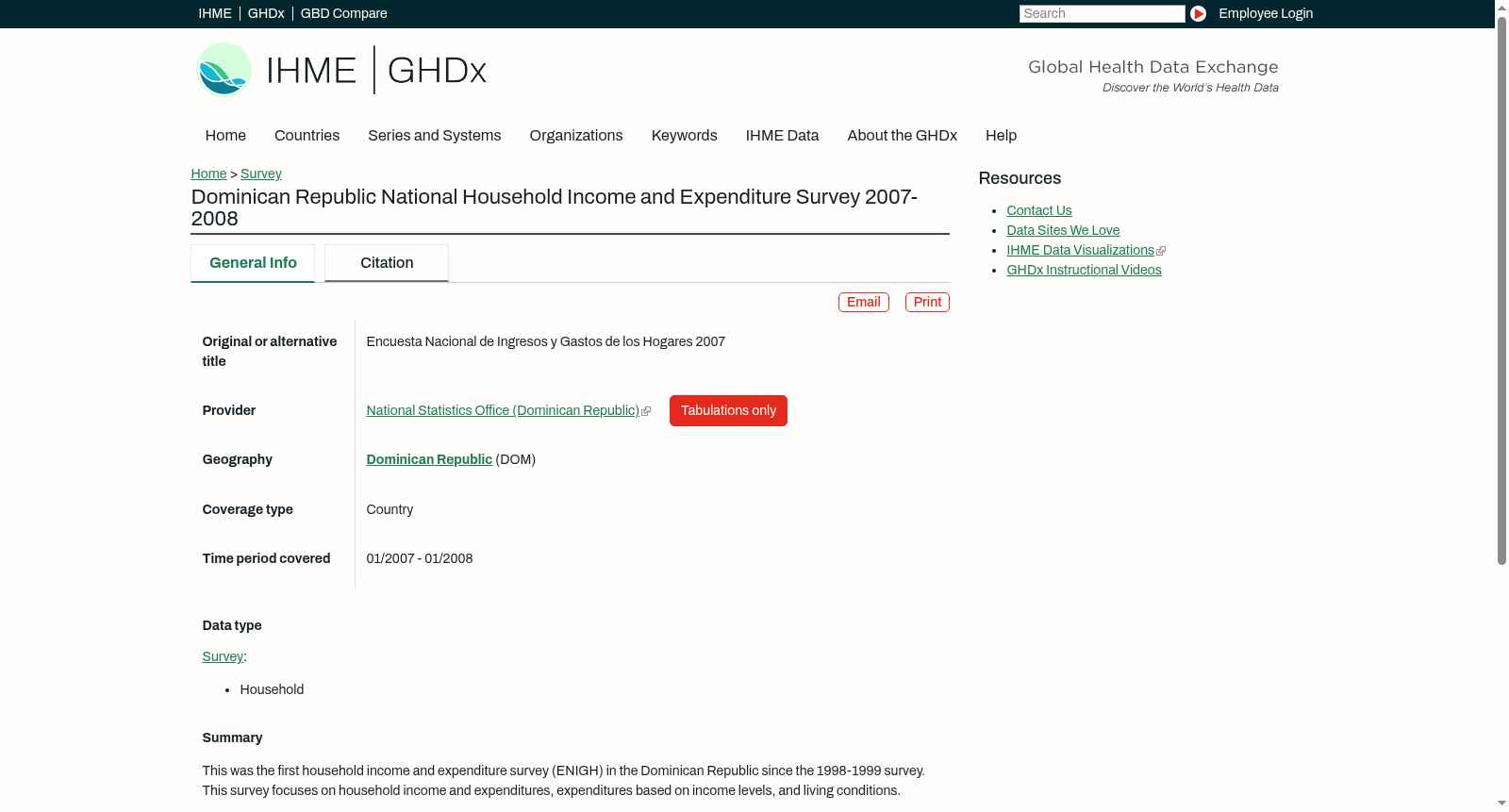Click the Summary heading
The width and height of the screenshot is (1509, 812).
(x=232, y=738)
